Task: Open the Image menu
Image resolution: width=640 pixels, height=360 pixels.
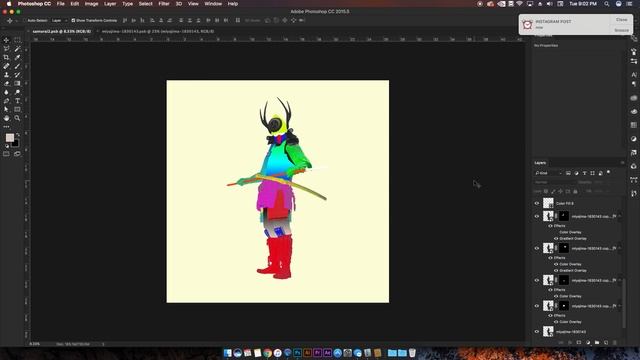Action: (x=91, y=4)
